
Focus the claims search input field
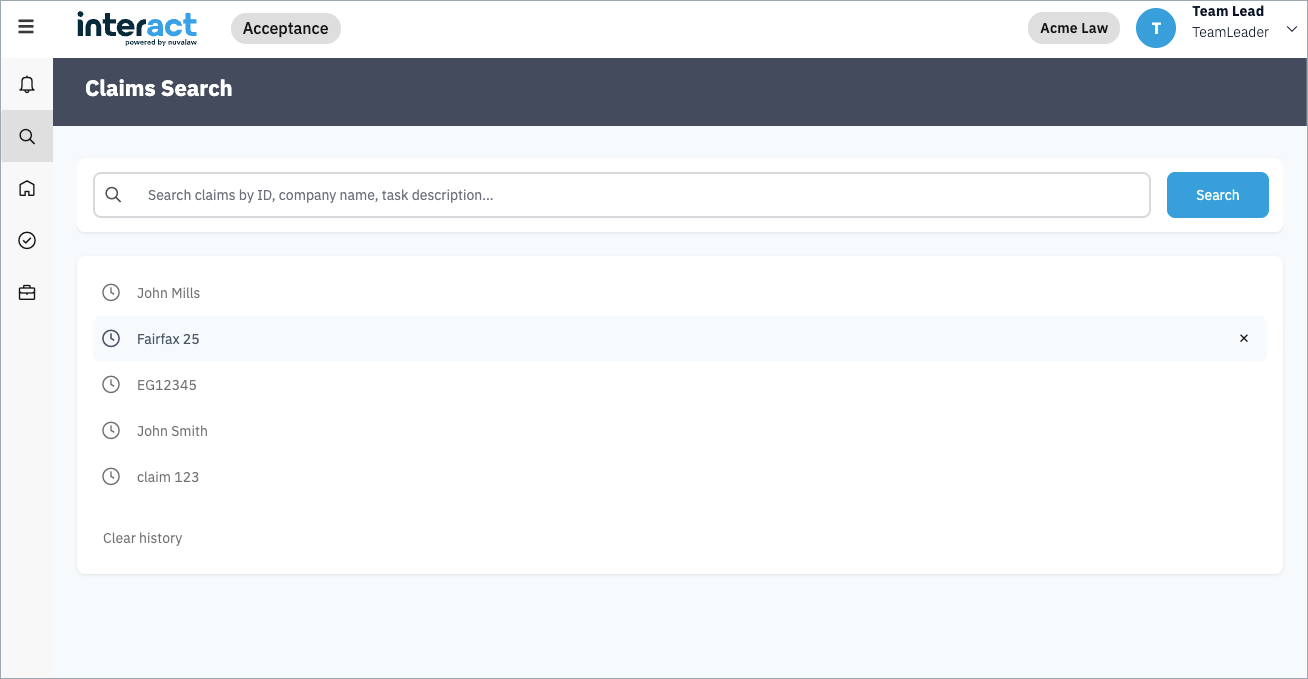pos(640,195)
